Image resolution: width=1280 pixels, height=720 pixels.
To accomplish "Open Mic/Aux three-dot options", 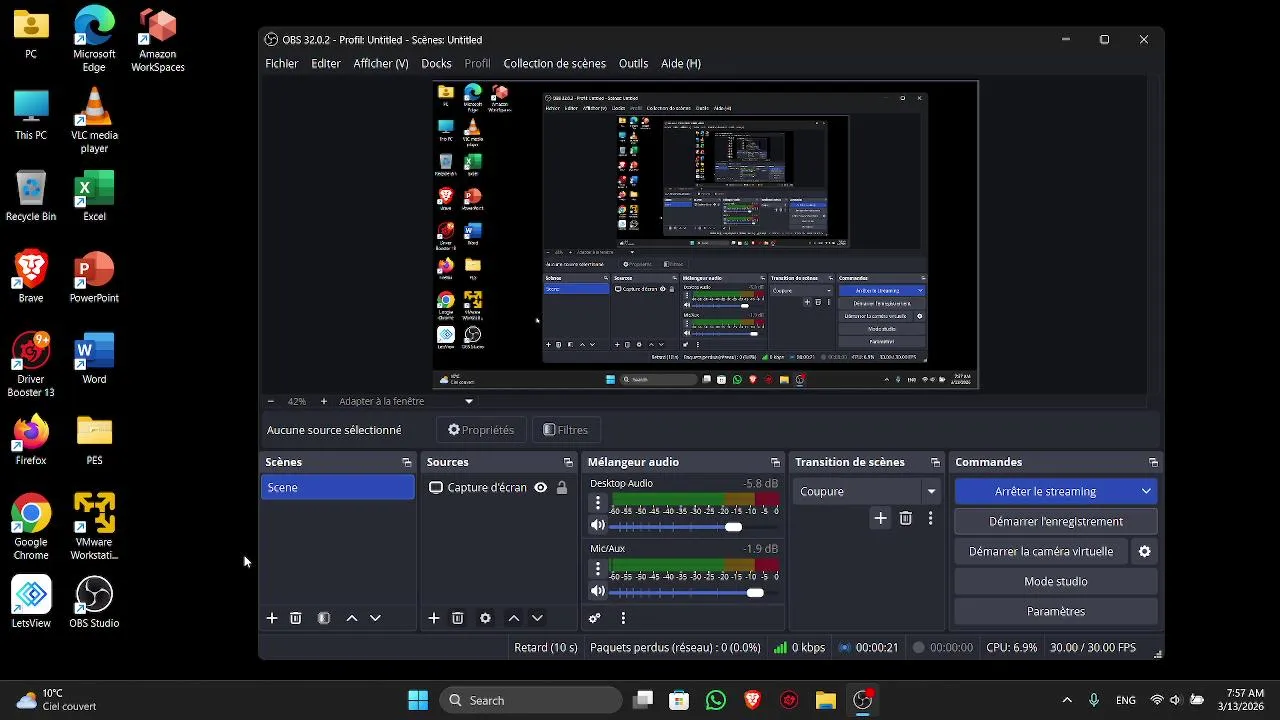I will (x=598, y=569).
